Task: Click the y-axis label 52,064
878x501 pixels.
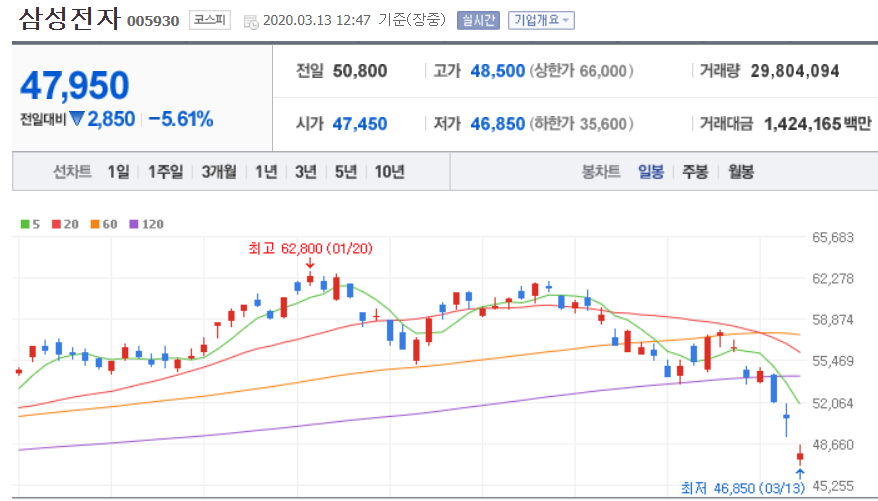Action: coord(833,403)
